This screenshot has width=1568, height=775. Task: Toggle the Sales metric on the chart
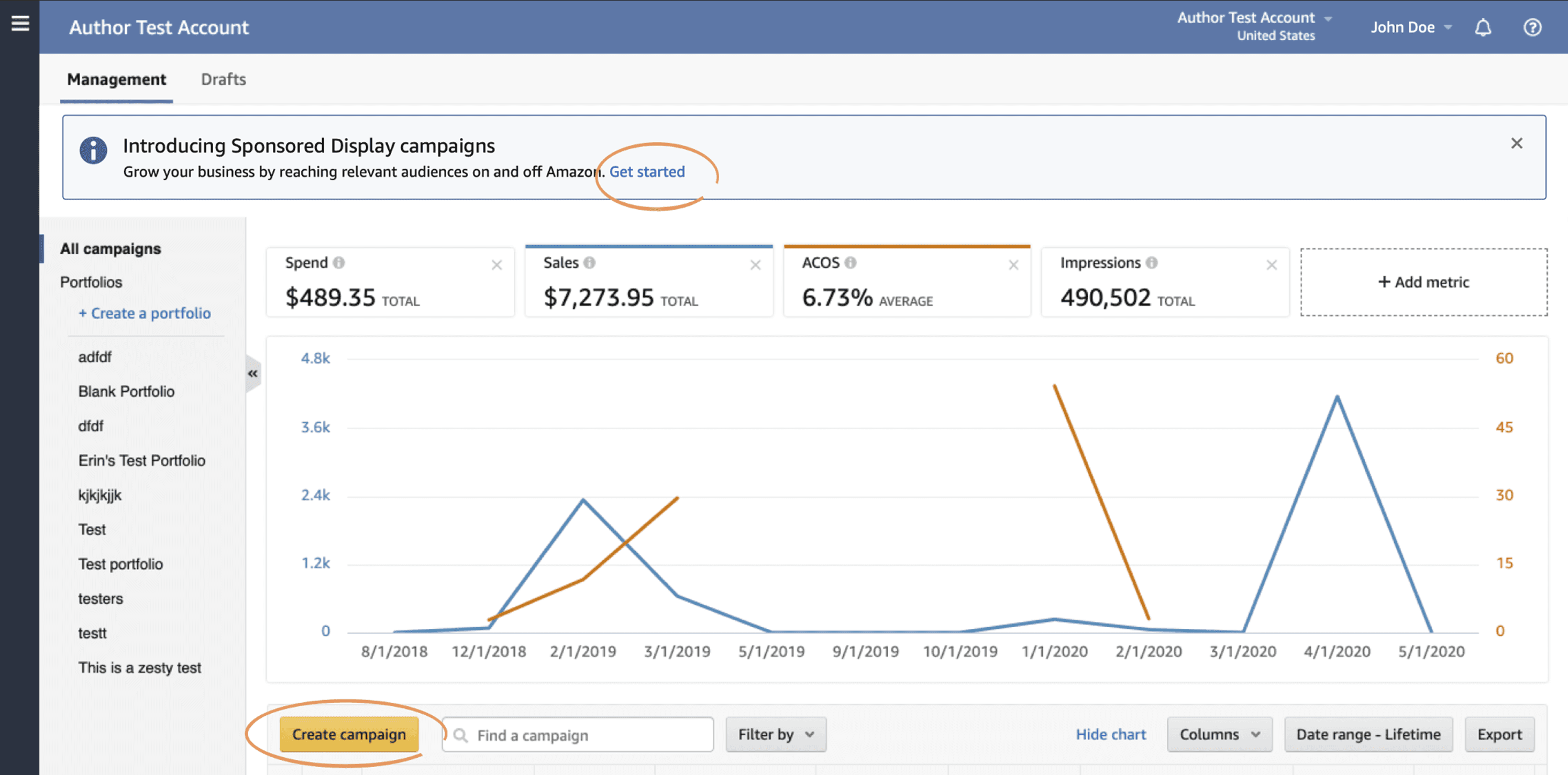648,281
